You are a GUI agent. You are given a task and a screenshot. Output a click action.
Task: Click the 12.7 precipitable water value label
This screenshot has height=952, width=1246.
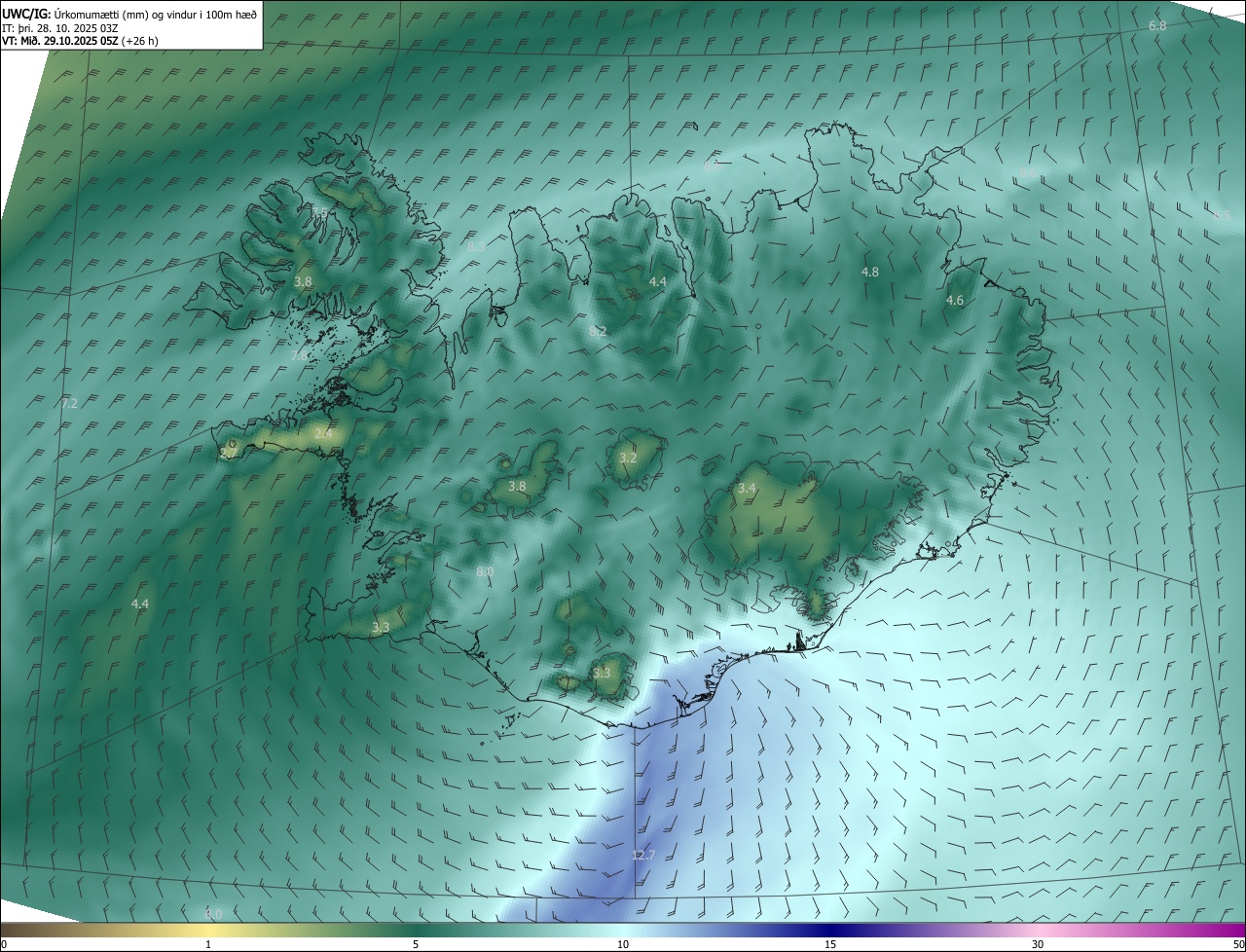coord(643,855)
